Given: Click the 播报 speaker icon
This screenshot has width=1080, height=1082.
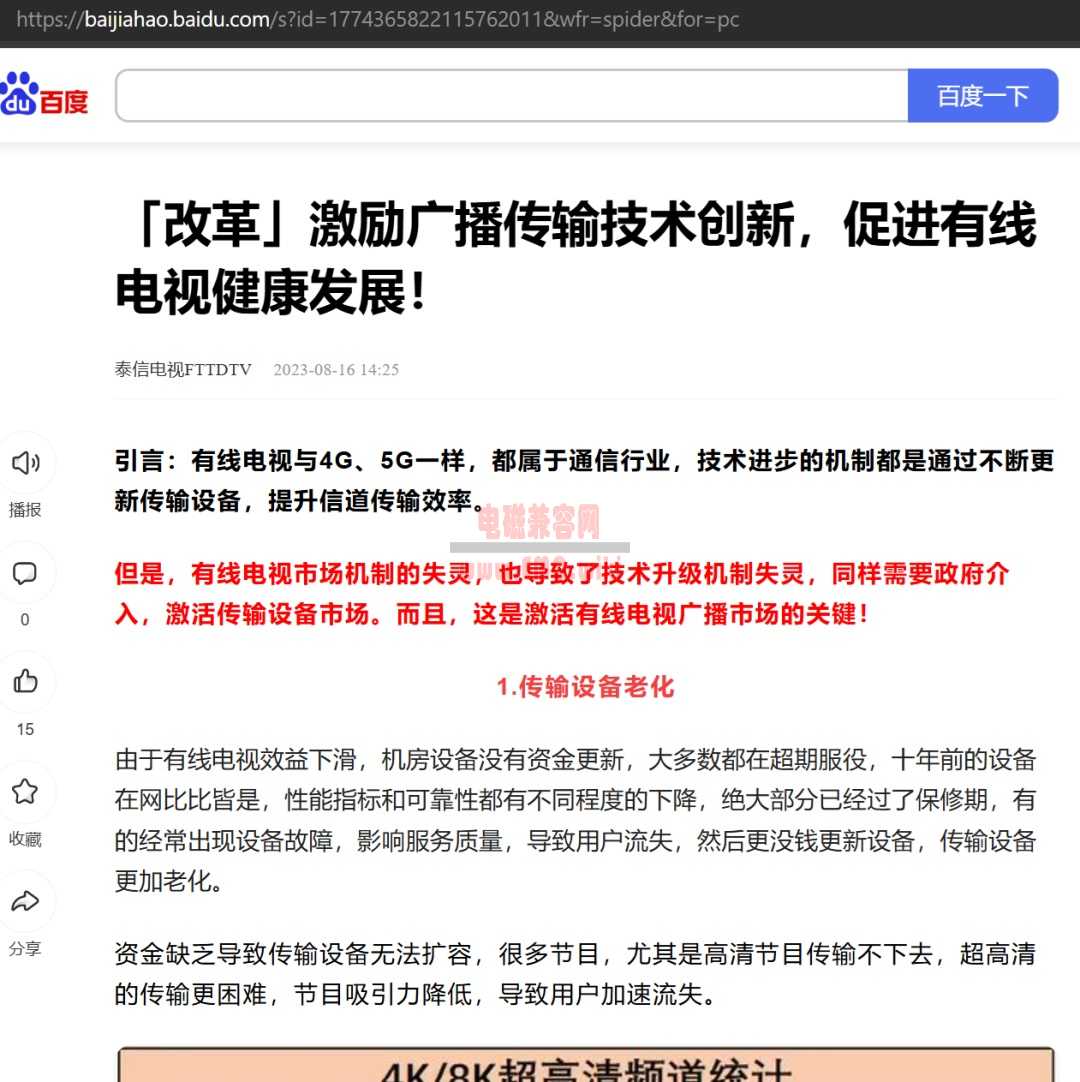Looking at the screenshot, I should tap(26, 463).
